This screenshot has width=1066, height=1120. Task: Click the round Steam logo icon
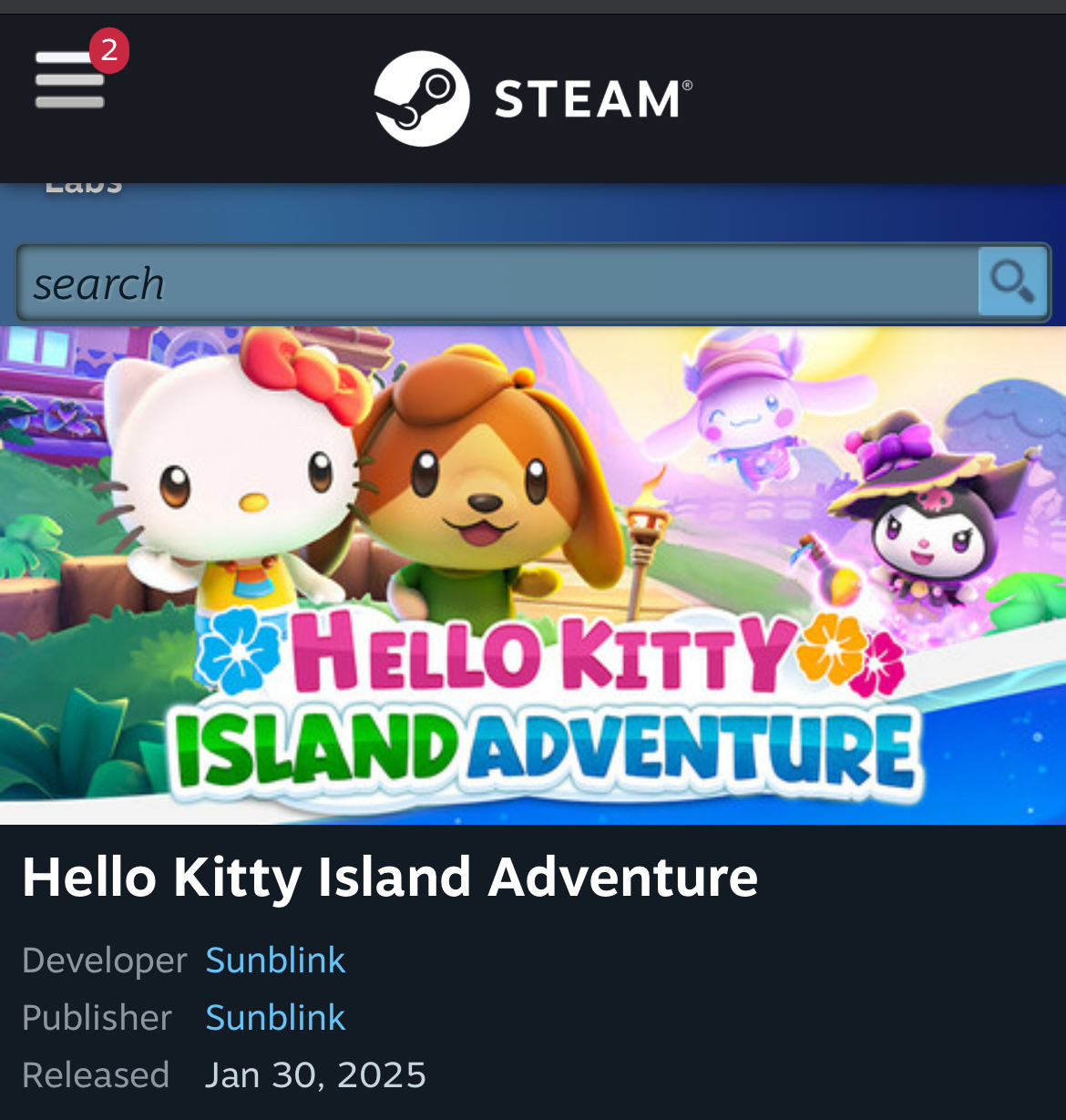[422, 98]
